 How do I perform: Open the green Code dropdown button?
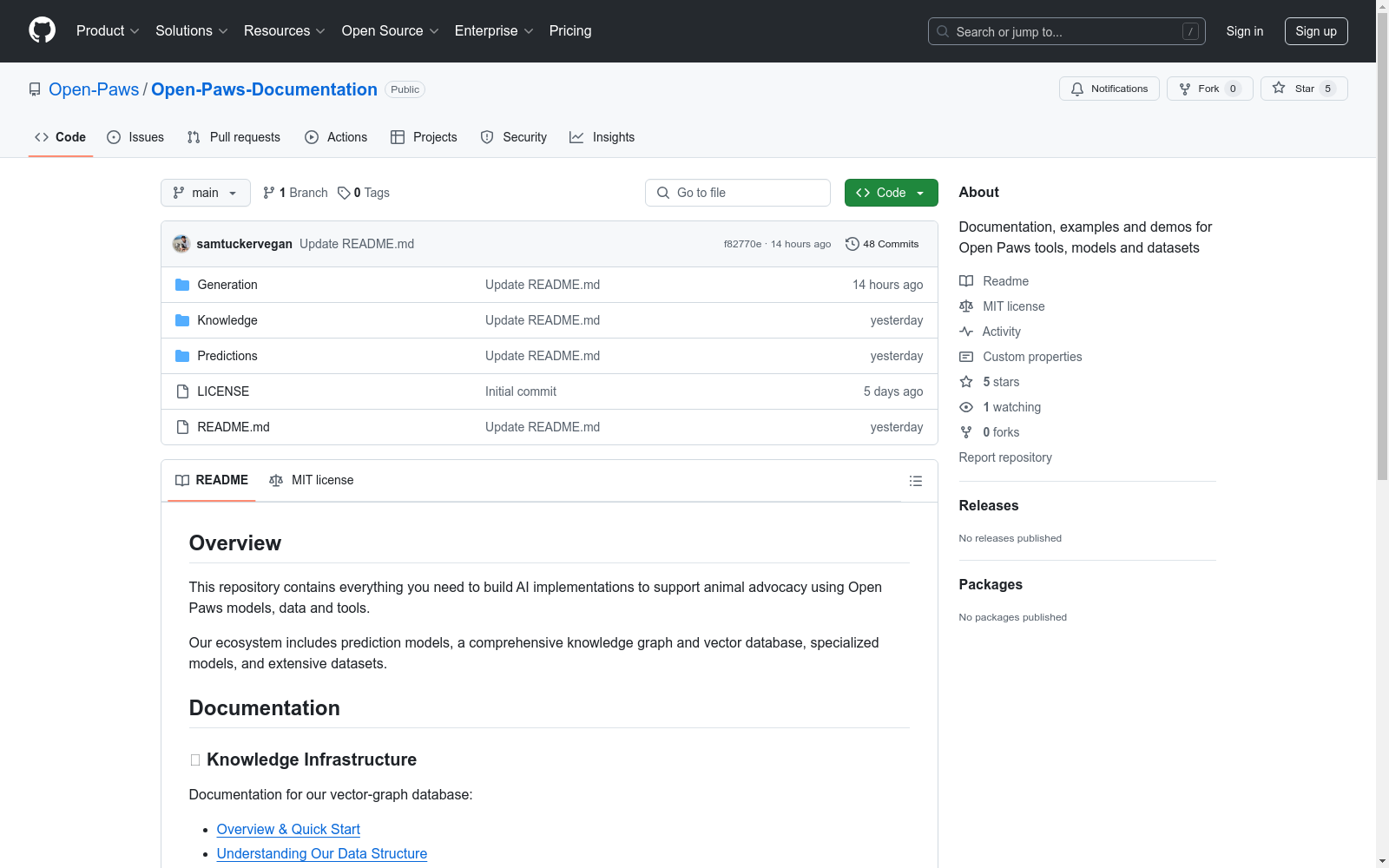coord(891,193)
